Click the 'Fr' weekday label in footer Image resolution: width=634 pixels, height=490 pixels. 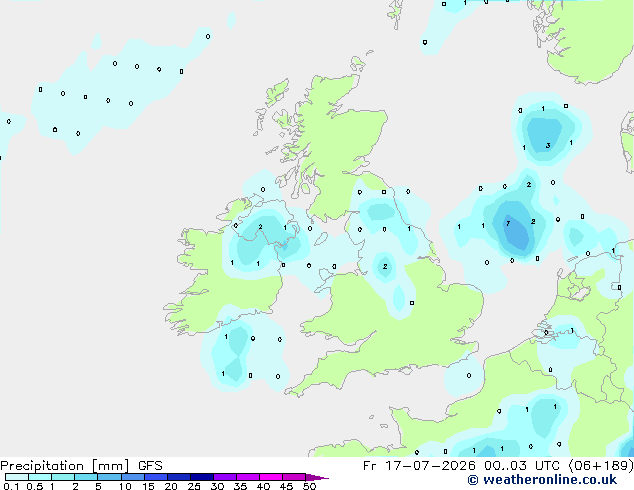pos(370,466)
